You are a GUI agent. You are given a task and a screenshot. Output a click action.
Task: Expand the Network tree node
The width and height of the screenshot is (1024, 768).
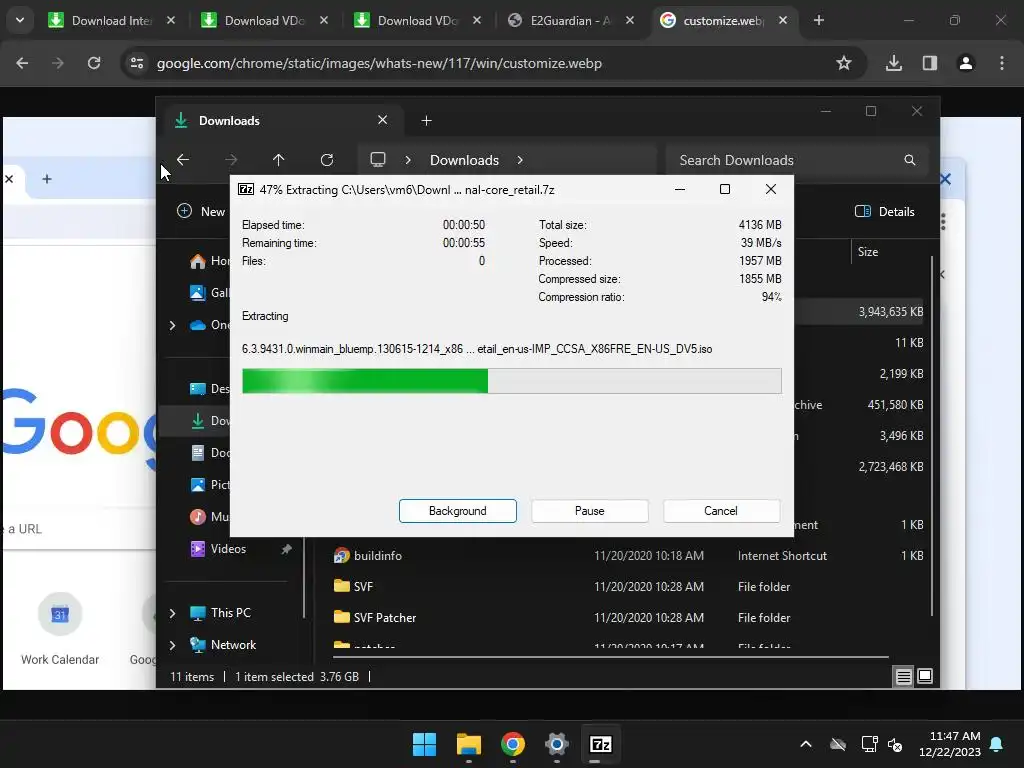tap(172, 645)
